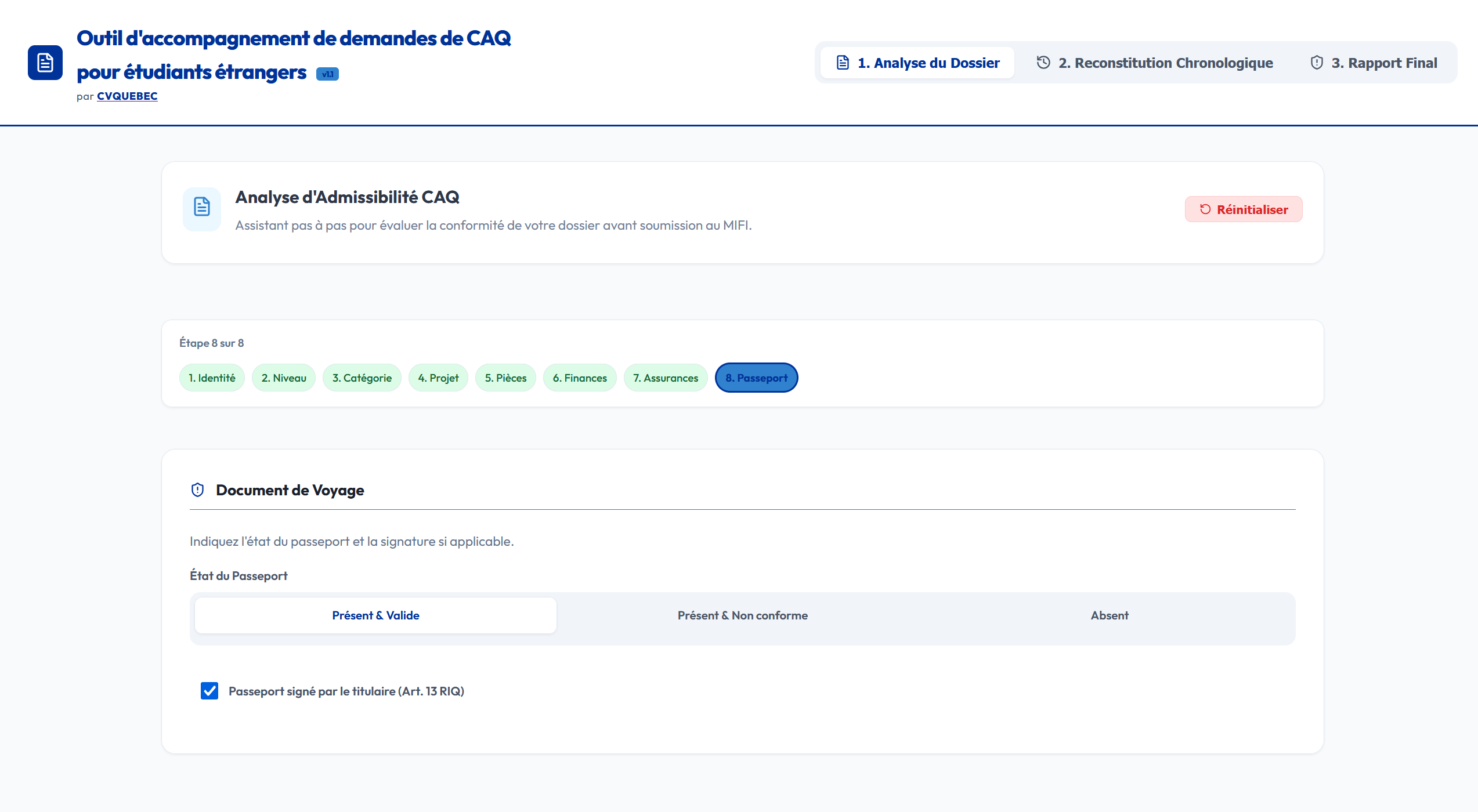Select Absent passport state

click(x=1109, y=615)
